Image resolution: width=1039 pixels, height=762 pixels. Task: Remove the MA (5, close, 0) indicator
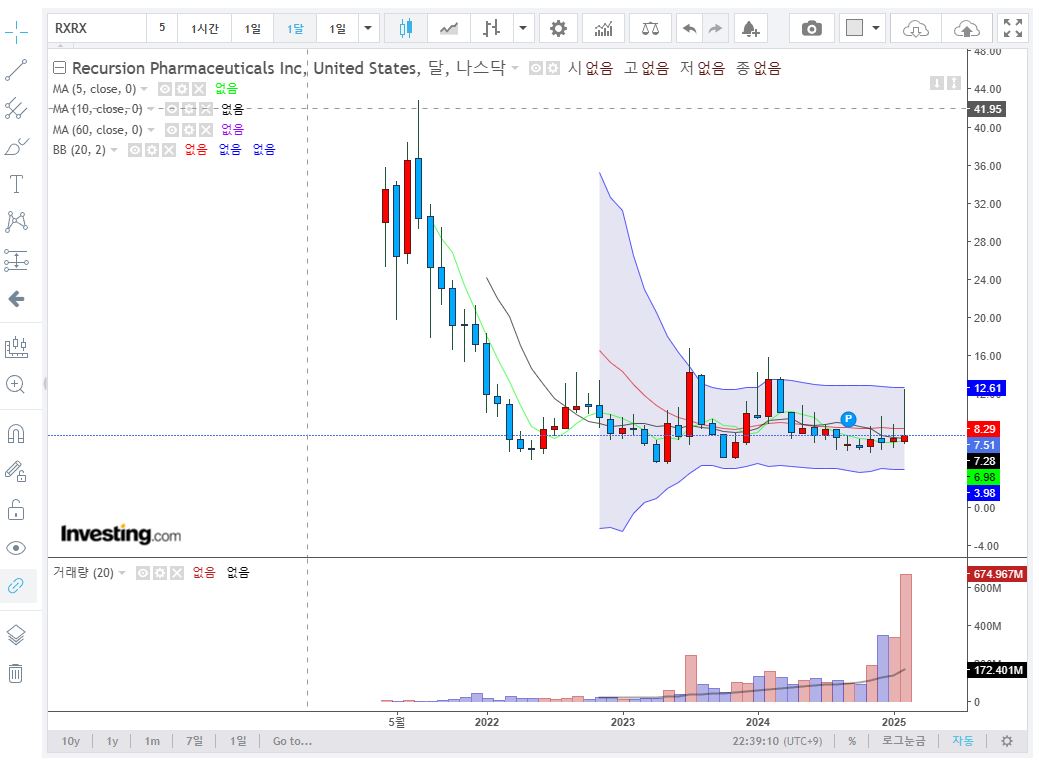(x=199, y=89)
